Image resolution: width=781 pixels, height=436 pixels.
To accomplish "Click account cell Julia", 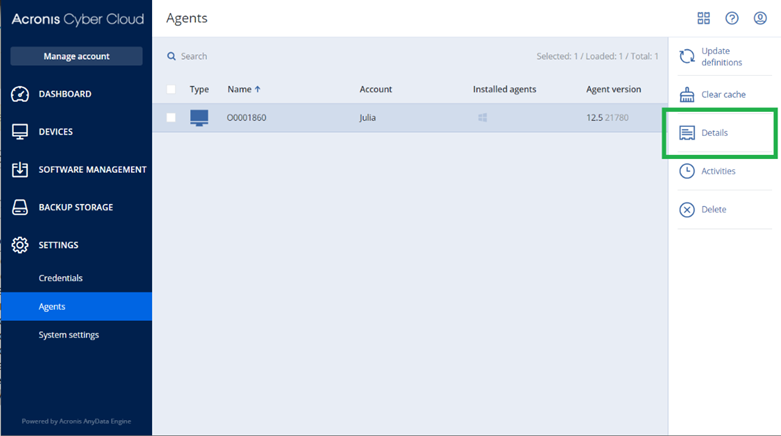I will pyautogui.click(x=368, y=118).
